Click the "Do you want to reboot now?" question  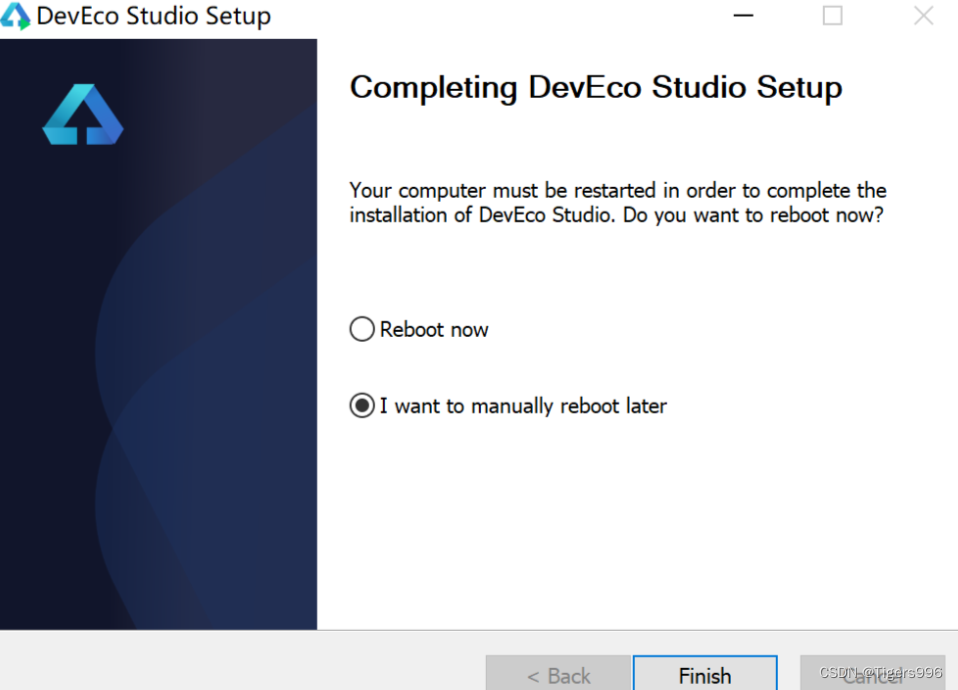point(753,215)
